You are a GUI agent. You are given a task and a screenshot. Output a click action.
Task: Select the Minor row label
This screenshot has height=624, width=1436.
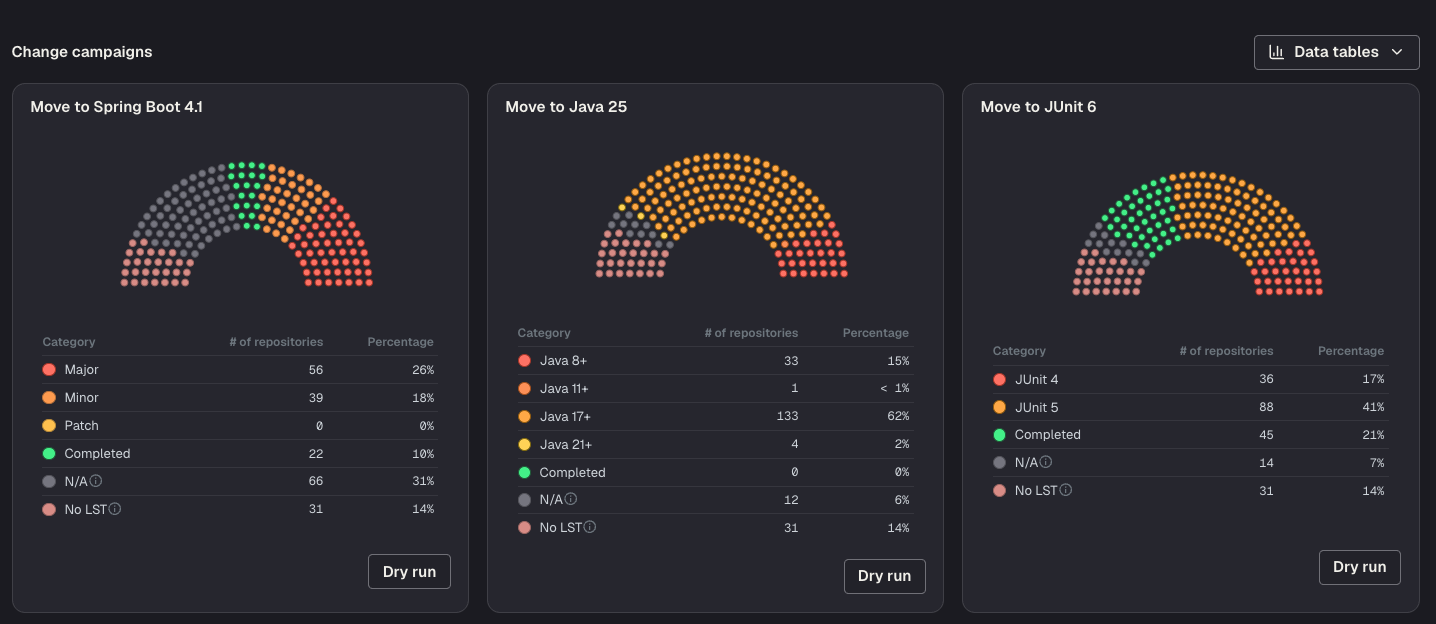click(x=82, y=398)
